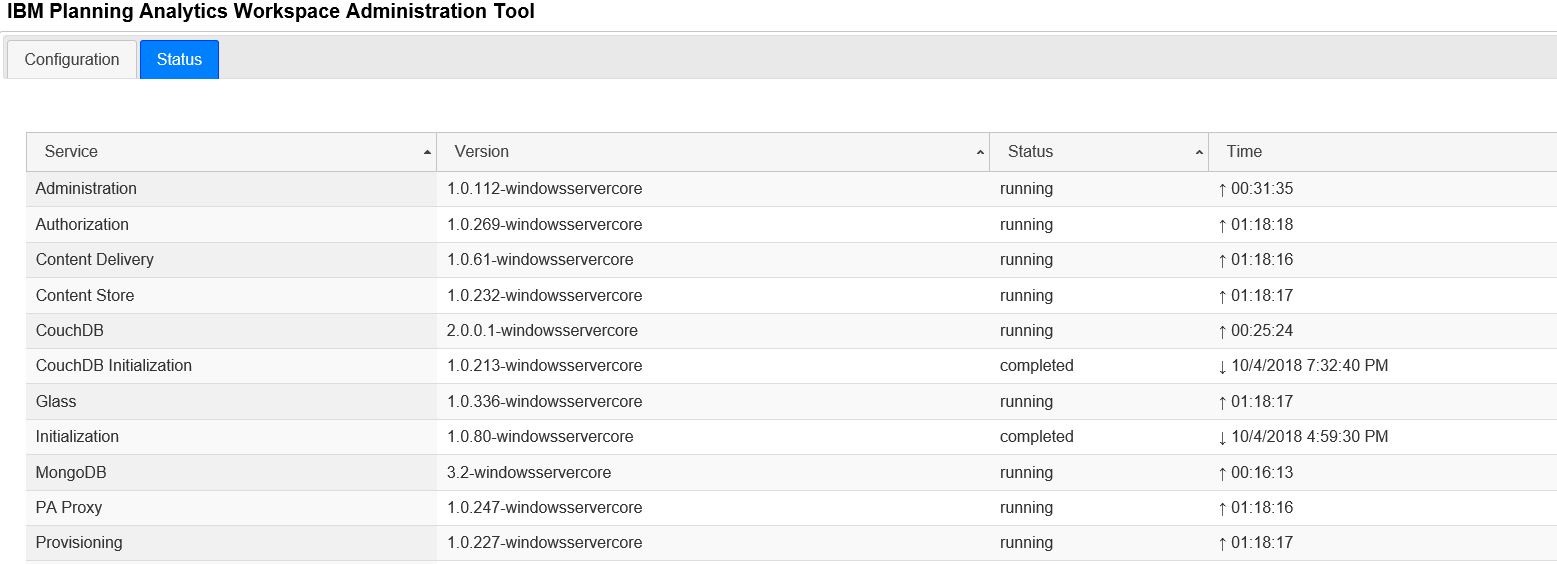This screenshot has height=564, width=1557.
Task: Select the Content Store service row
Action: (791, 296)
